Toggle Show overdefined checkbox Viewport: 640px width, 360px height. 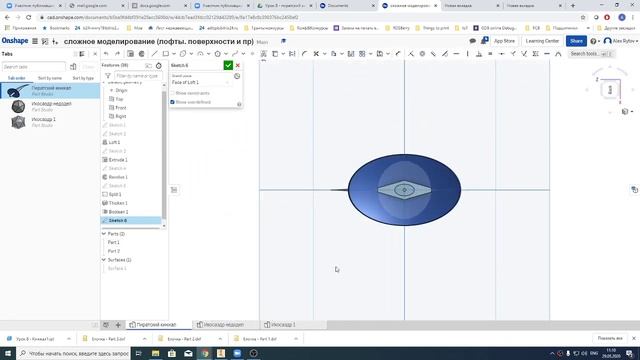tap(172, 102)
